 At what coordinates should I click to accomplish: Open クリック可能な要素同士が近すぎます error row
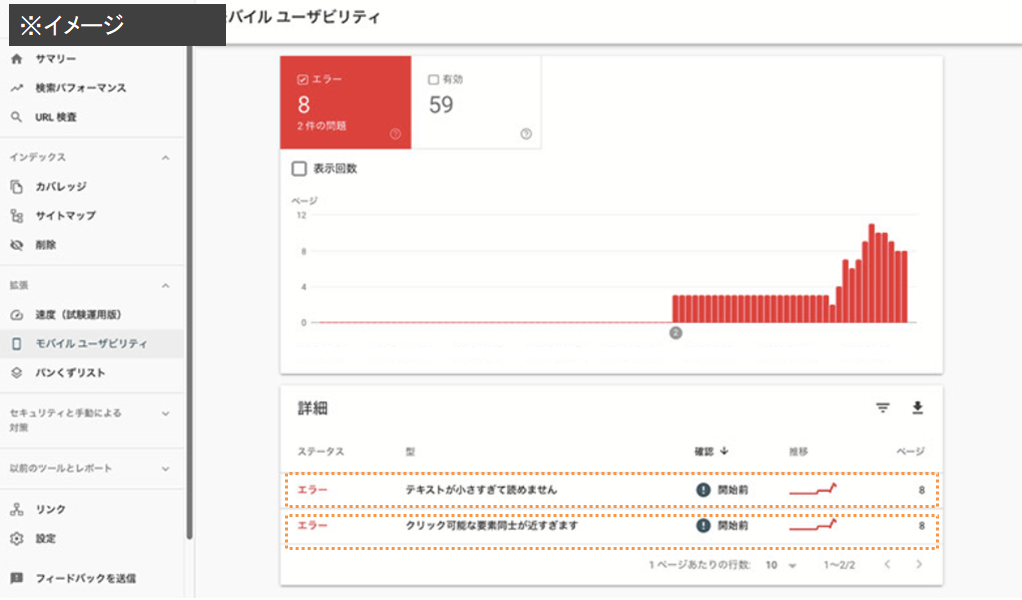611,532
